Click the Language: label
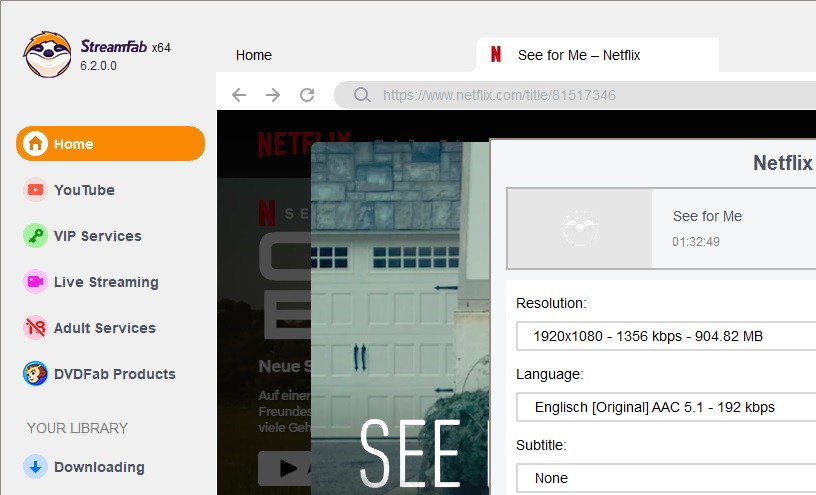Image resolution: width=816 pixels, height=495 pixels. click(550, 374)
